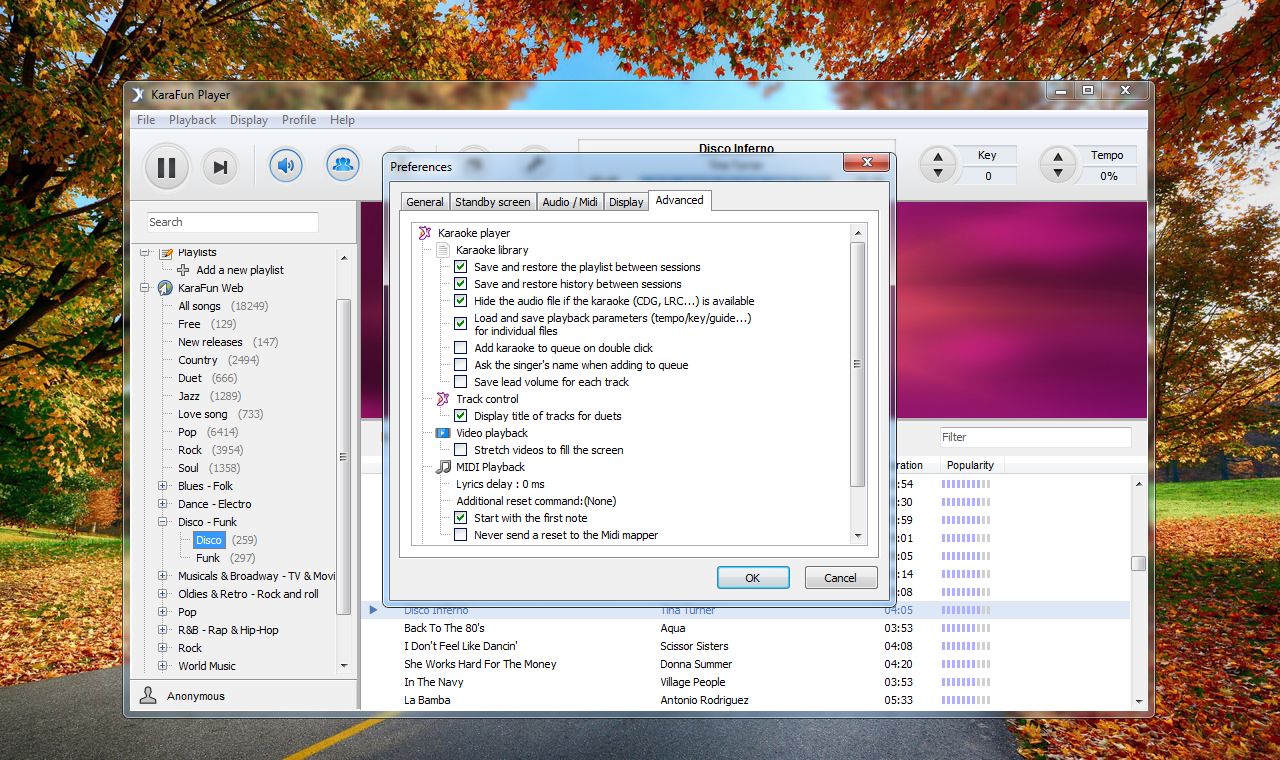Sort songs by the Popularity column header
This screenshot has width=1280, height=760.
[970, 465]
